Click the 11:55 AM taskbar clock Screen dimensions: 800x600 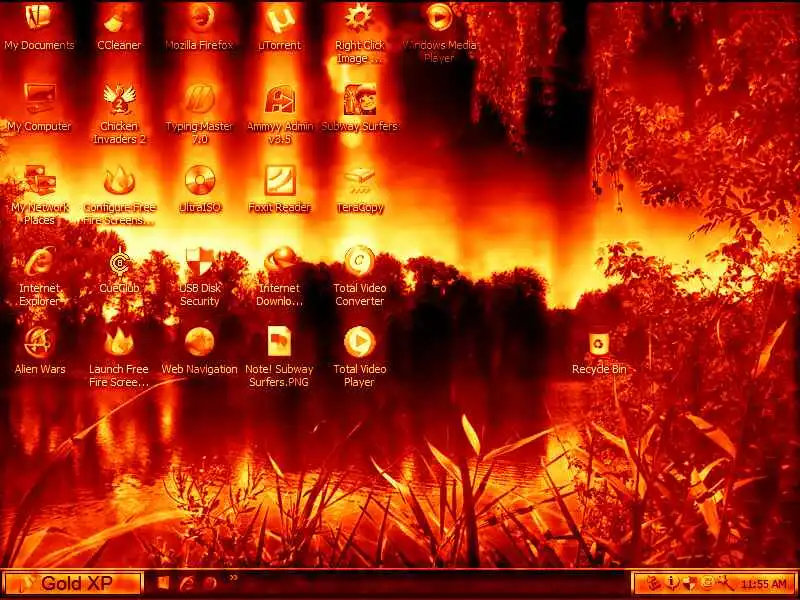764,584
